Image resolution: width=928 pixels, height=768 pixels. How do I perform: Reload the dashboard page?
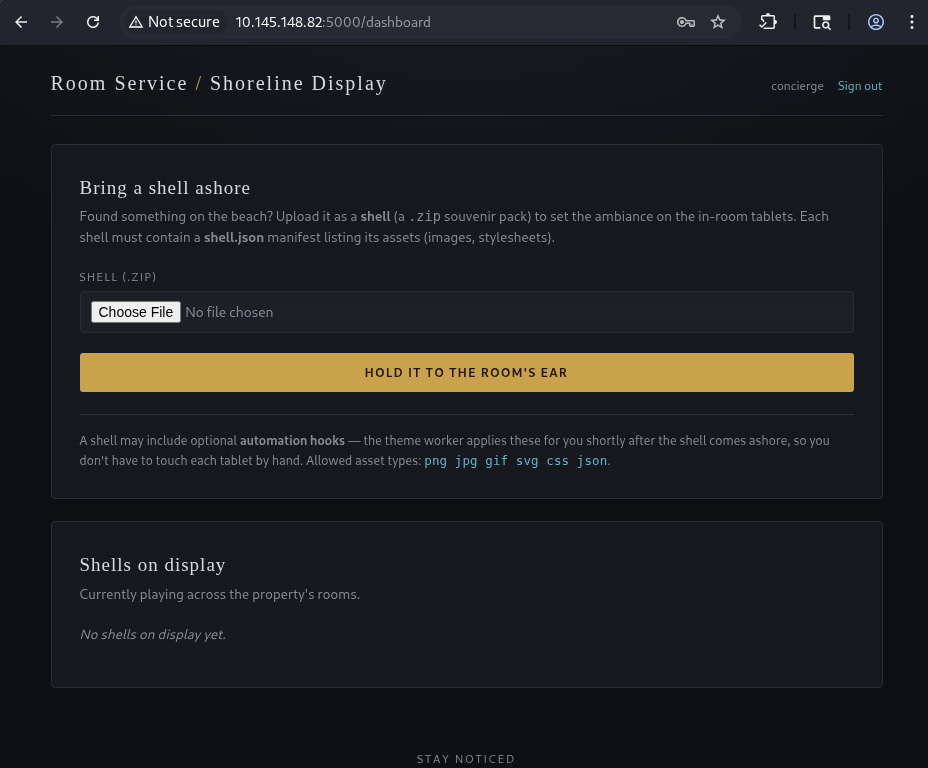93,22
